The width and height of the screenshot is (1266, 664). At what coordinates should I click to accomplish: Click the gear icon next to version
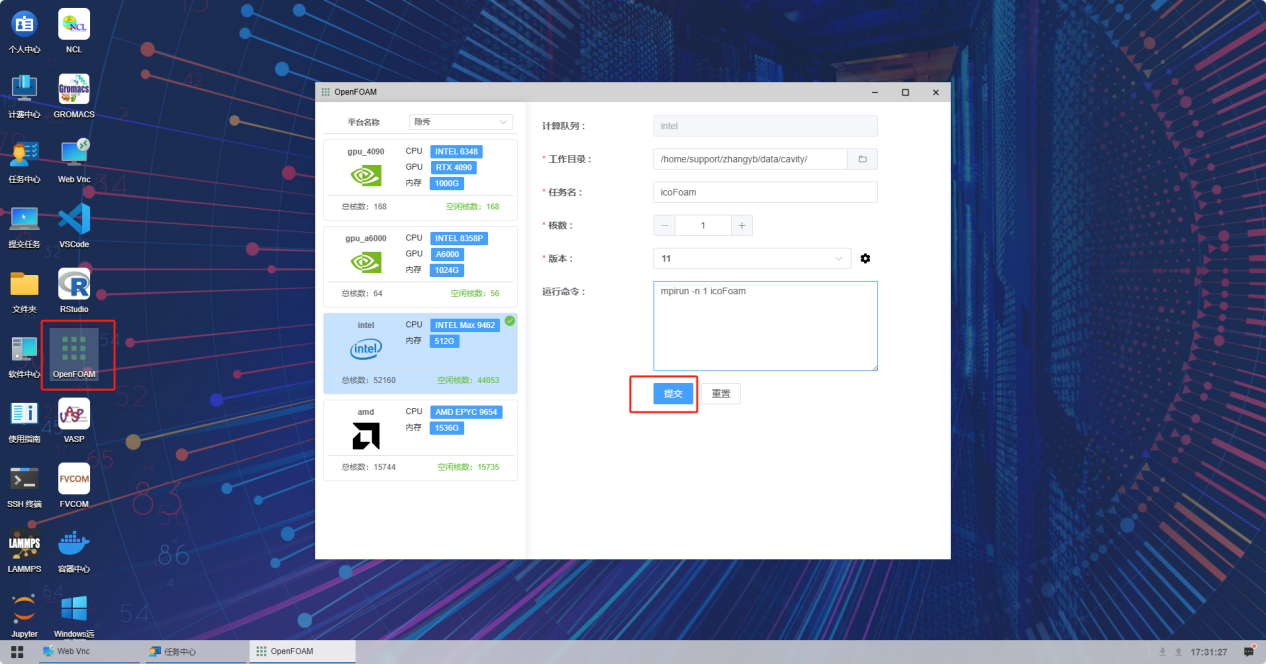(x=865, y=259)
